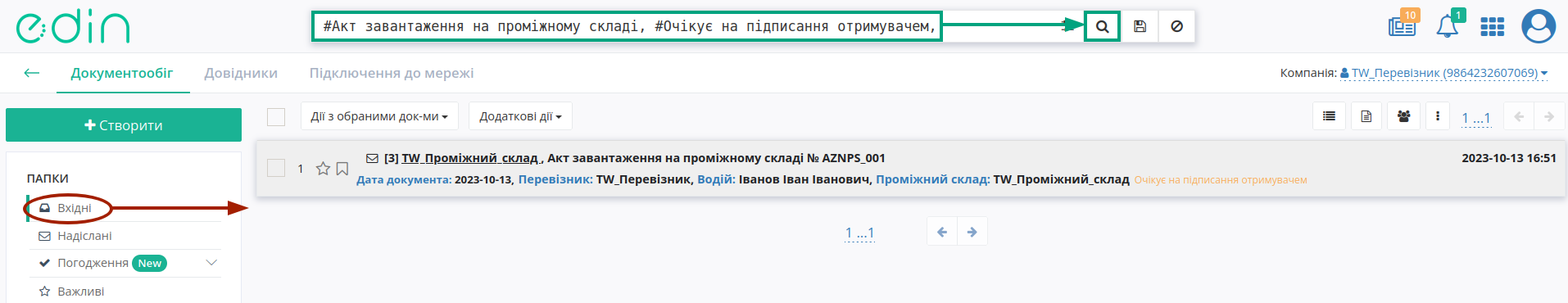Expand the Погодження folder chevron

(x=211, y=263)
